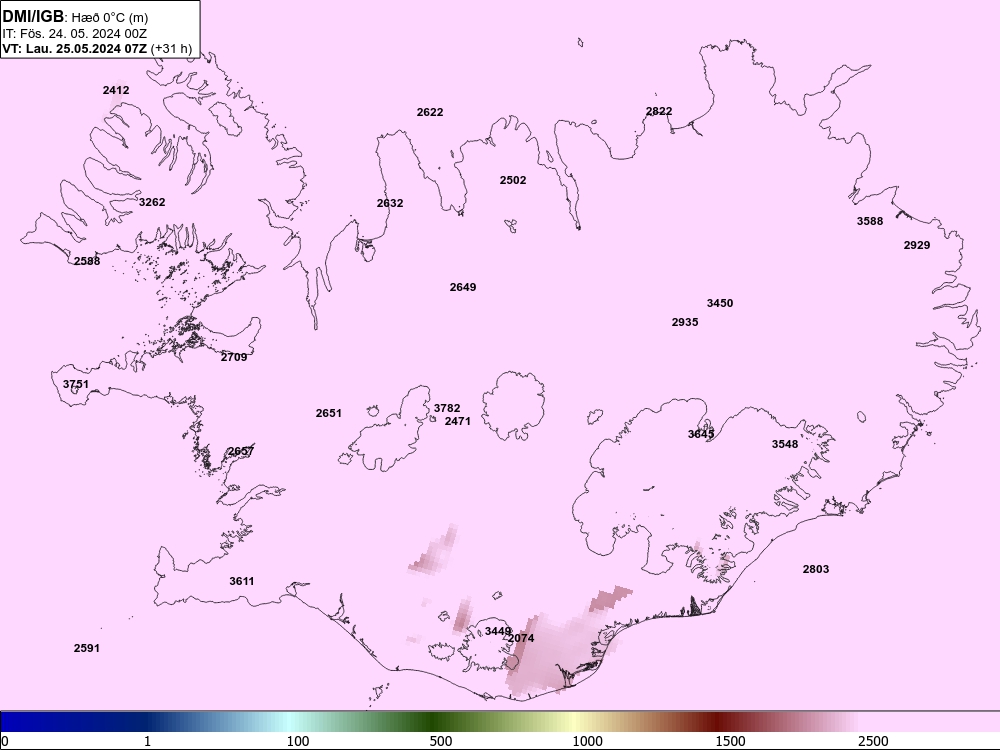Click the 2651 height value

(329, 413)
